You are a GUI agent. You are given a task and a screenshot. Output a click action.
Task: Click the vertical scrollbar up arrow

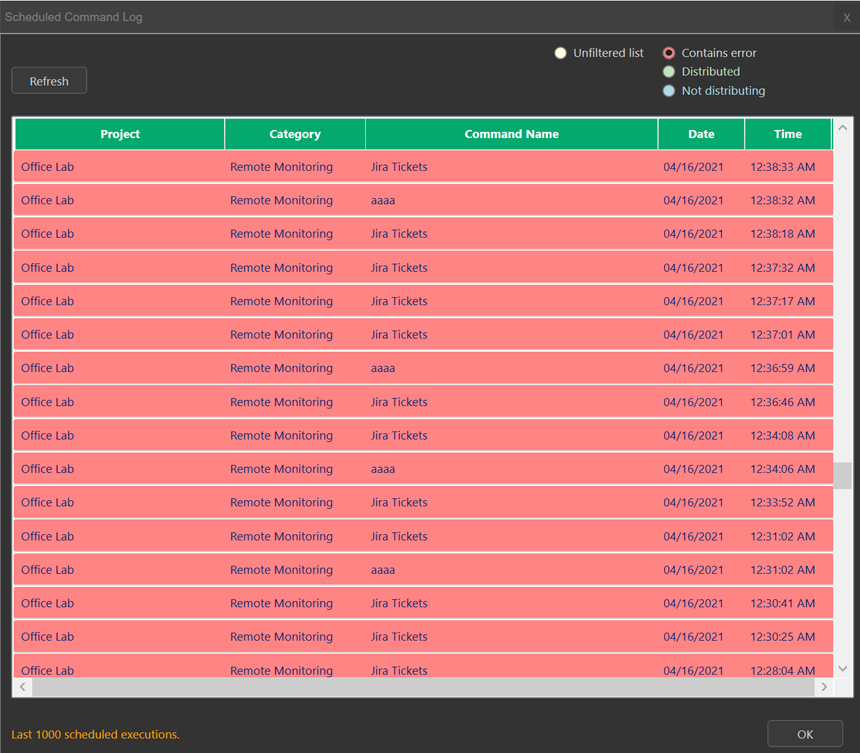pos(843,128)
